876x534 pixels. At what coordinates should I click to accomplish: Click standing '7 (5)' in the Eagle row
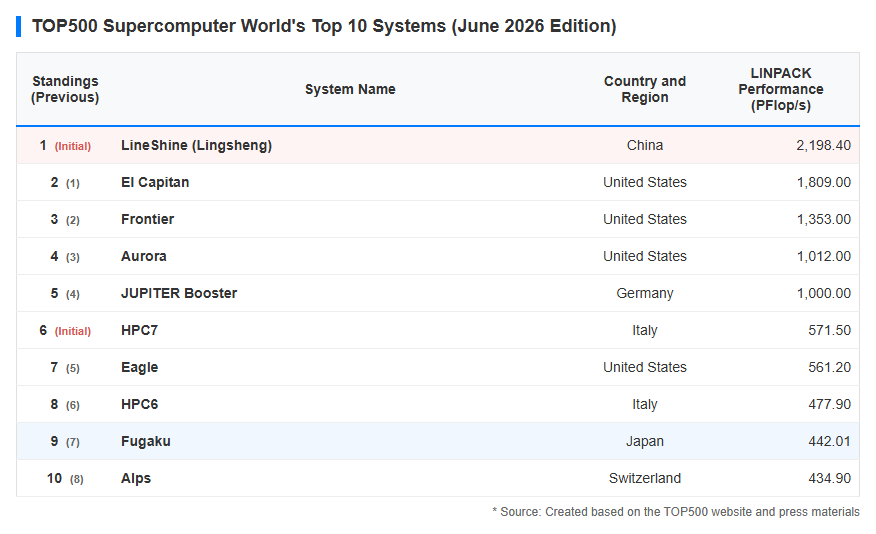tap(65, 368)
